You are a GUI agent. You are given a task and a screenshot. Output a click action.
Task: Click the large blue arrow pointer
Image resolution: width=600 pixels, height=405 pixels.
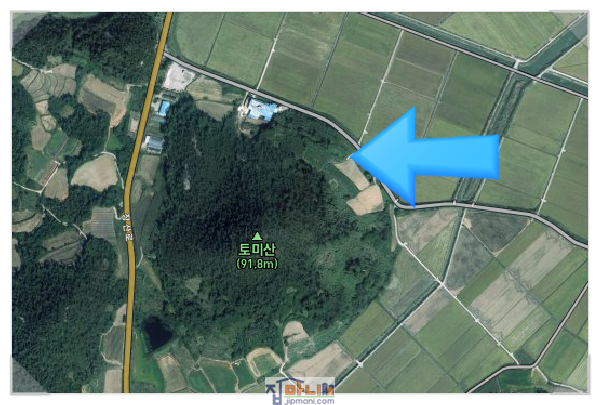425,157
